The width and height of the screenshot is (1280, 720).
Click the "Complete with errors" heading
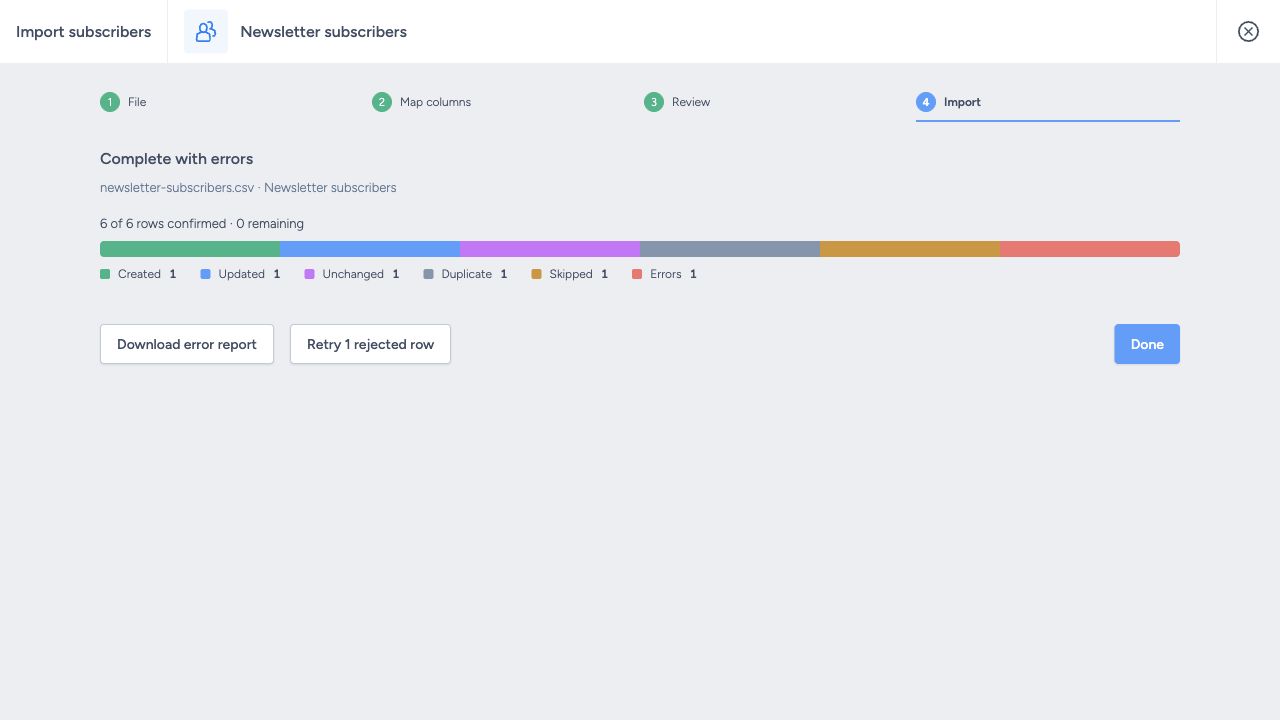177,159
